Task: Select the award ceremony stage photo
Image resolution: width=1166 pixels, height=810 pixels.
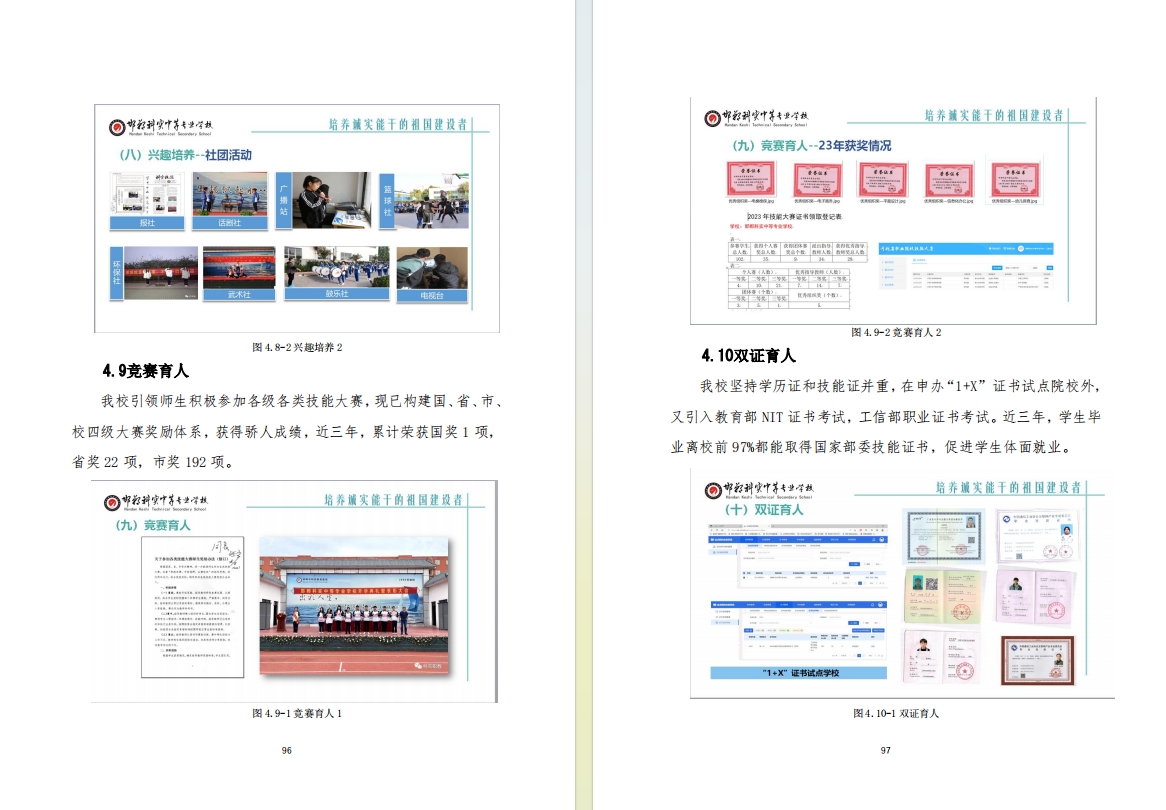Action: (354, 606)
